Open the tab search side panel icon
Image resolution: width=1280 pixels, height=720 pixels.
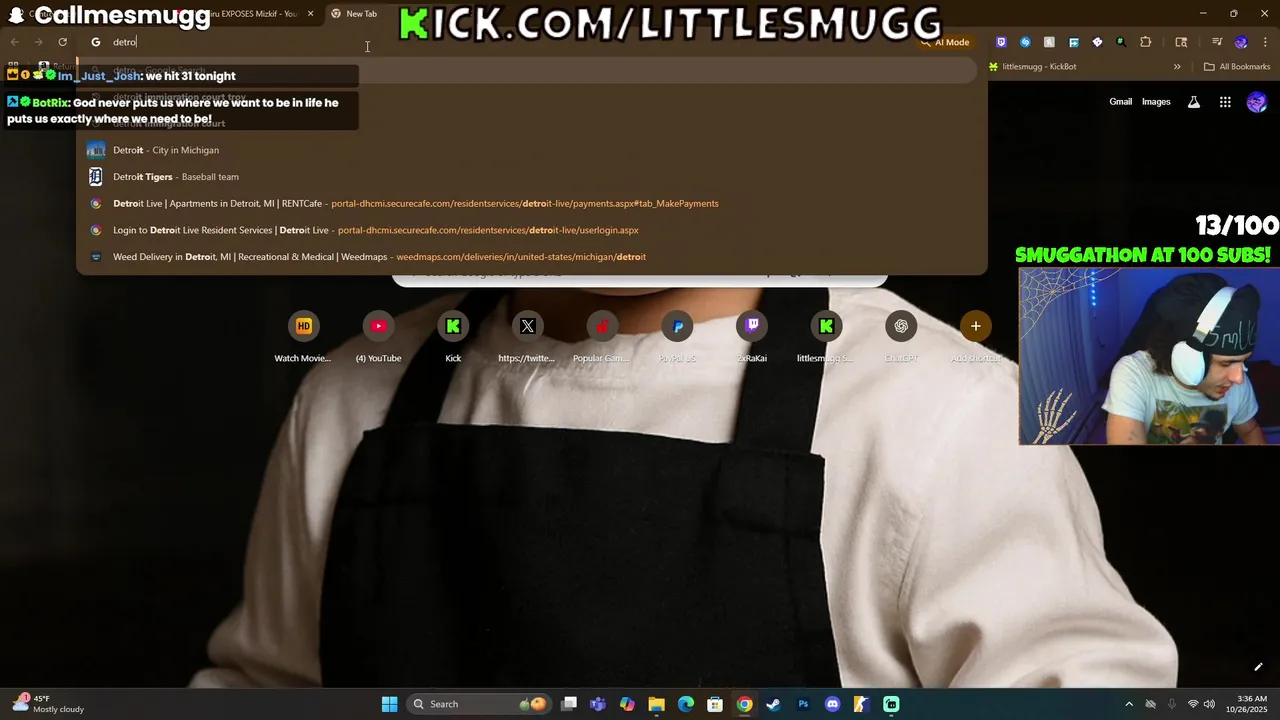click(1181, 42)
